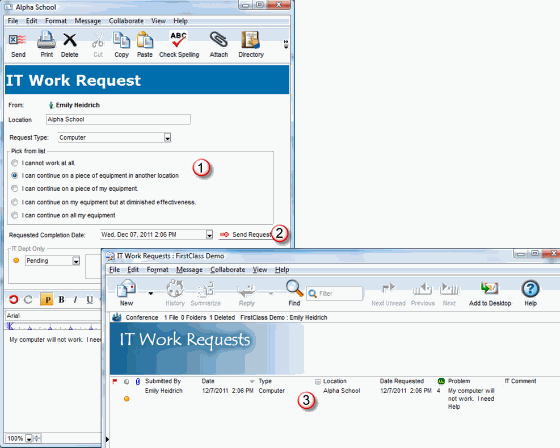Click the New message icon
The width and height of the screenshot is (560, 448).
click(x=126, y=288)
